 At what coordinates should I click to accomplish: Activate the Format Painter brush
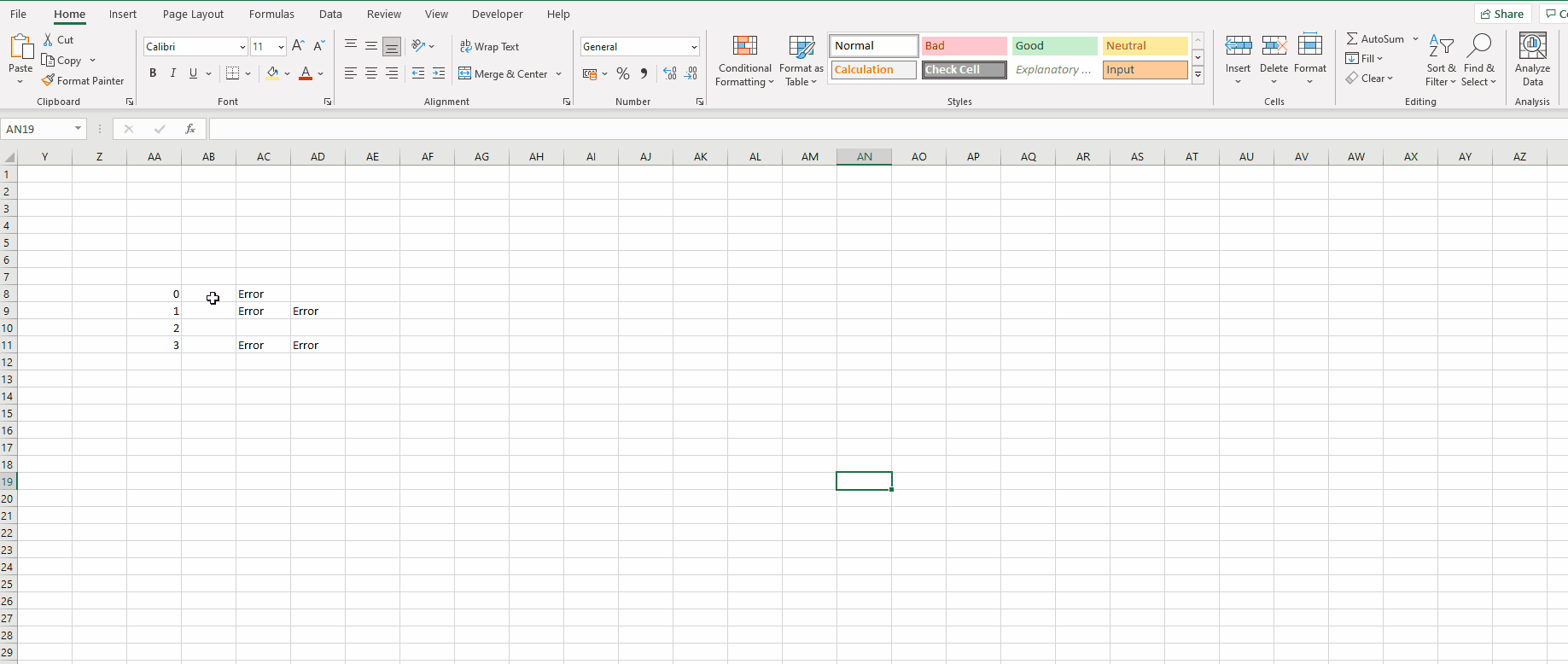[49, 80]
